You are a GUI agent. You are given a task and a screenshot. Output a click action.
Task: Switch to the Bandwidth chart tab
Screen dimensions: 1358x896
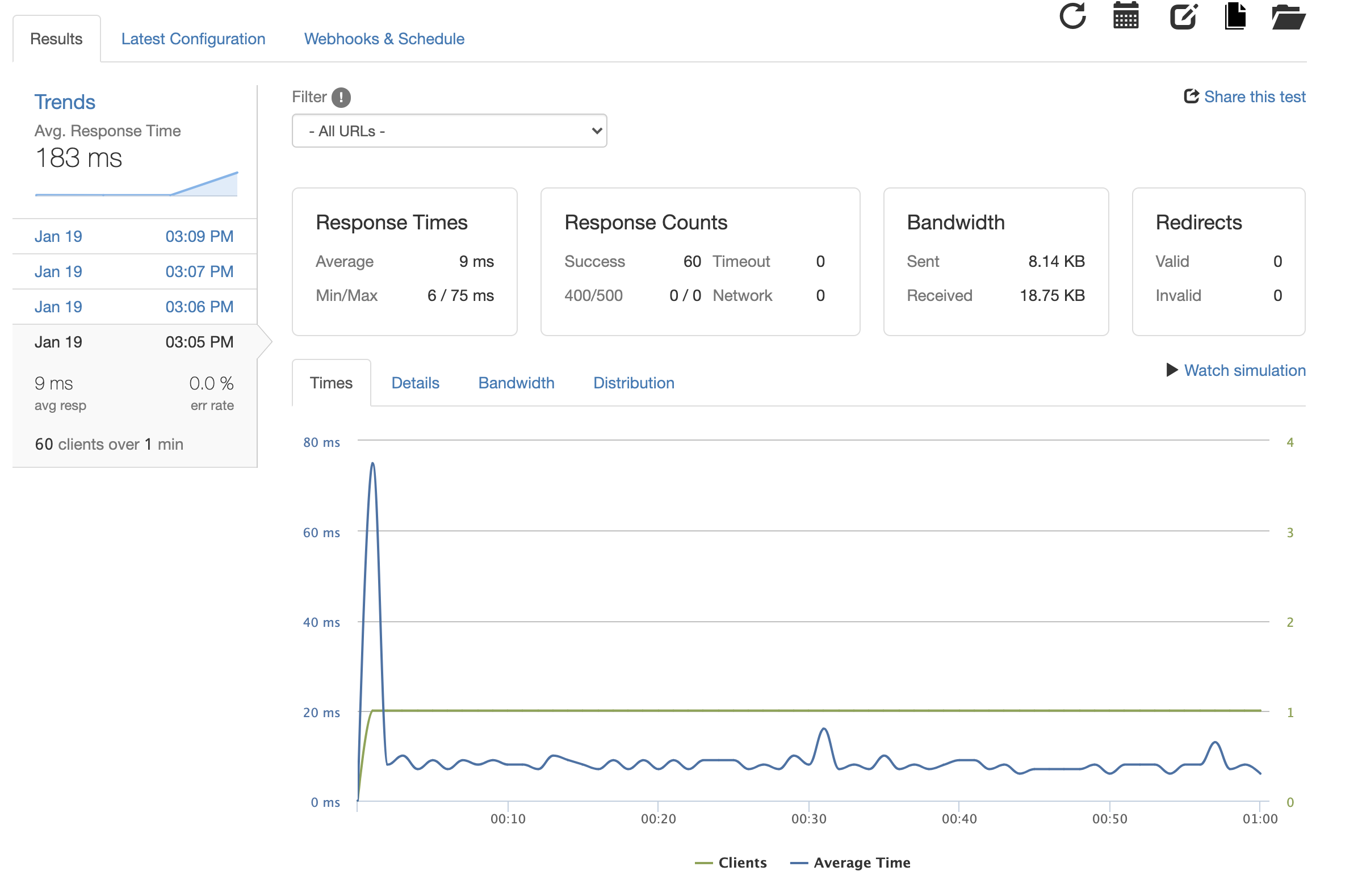(516, 383)
